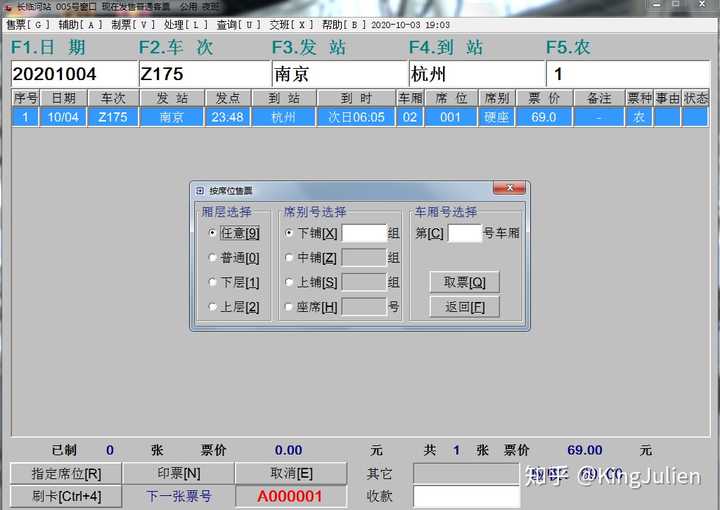Click the 下铺[X] group number field
Screen dimensions: 720x510
point(364,233)
